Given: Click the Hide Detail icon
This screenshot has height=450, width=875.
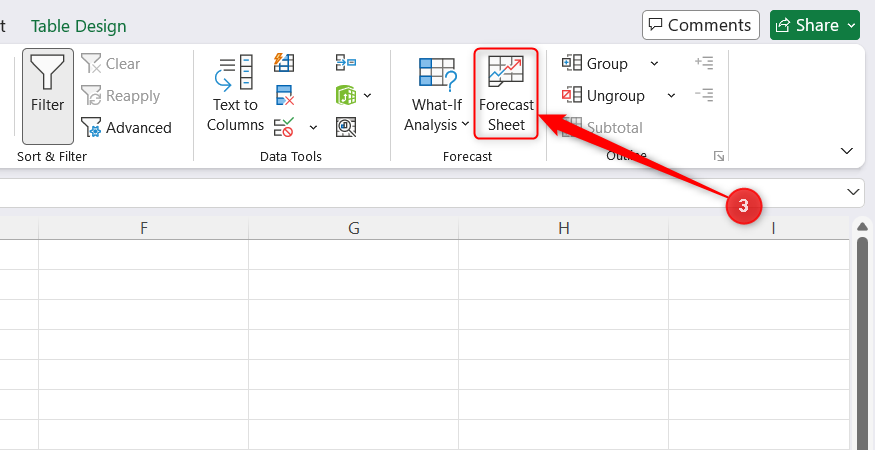Looking at the screenshot, I should click(704, 95).
